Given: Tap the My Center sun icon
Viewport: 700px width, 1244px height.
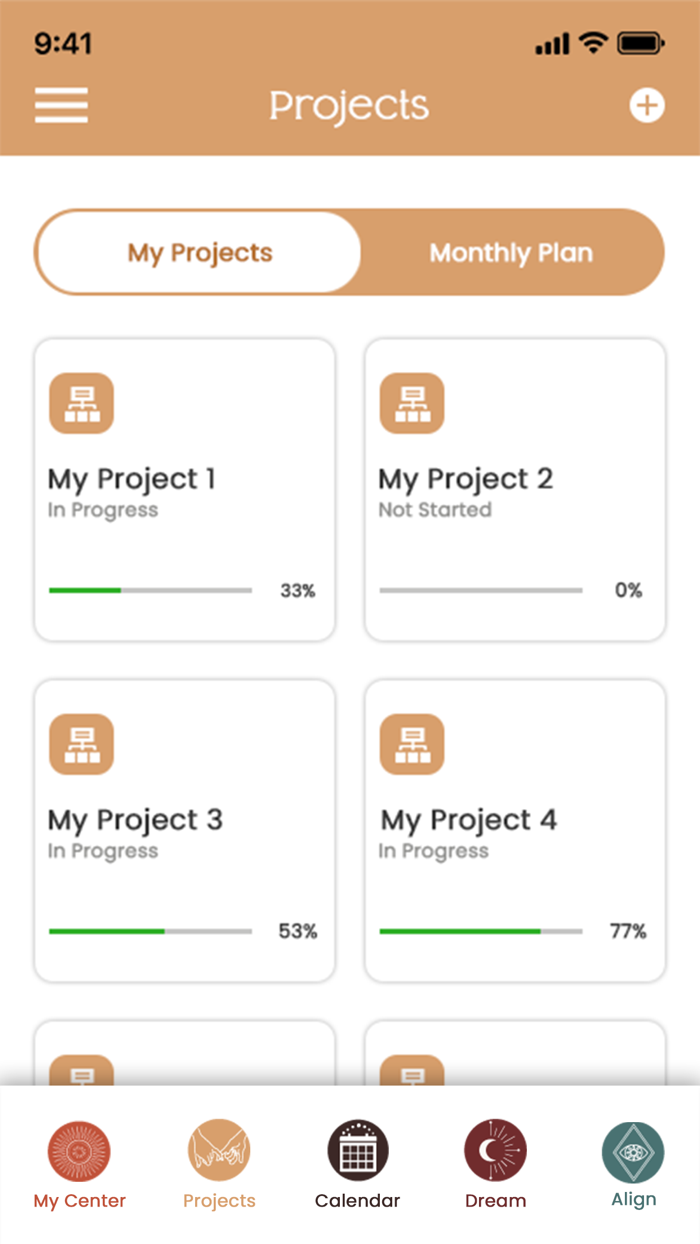Looking at the screenshot, I should click(x=79, y=1152).
